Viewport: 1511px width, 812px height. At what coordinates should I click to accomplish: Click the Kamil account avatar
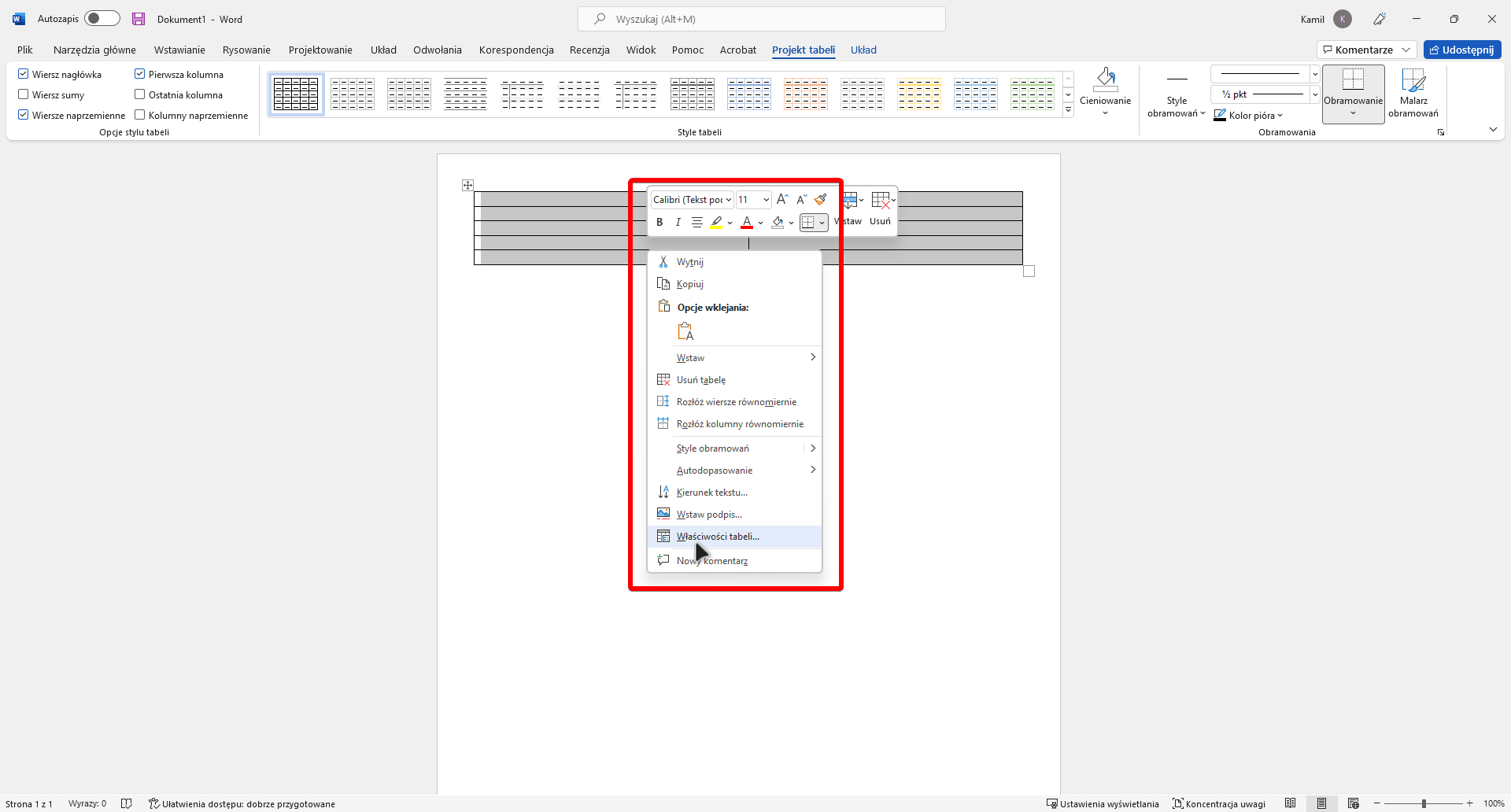point(1343,19)
